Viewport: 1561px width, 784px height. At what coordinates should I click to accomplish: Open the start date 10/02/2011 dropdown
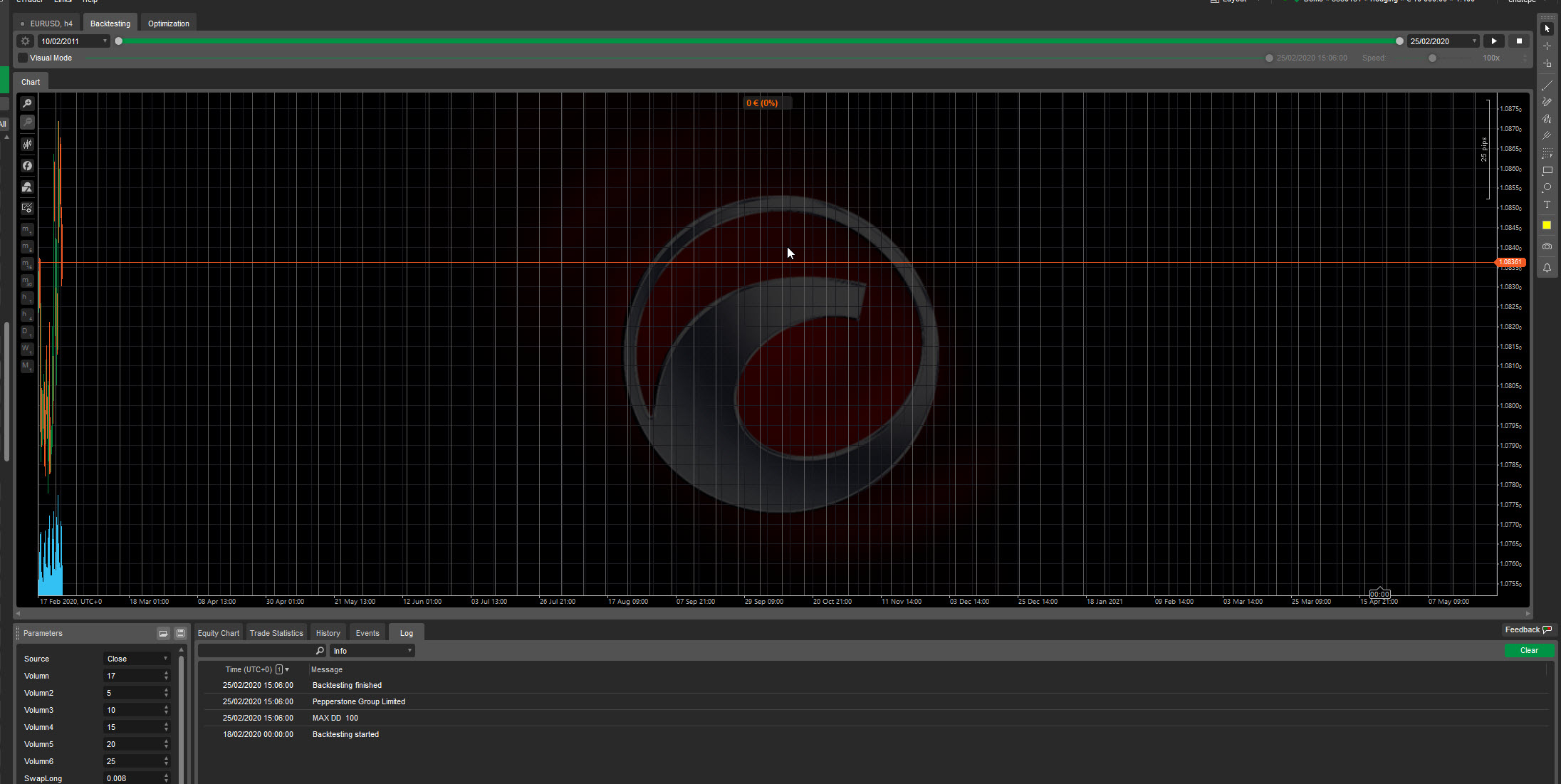(105, 41)
